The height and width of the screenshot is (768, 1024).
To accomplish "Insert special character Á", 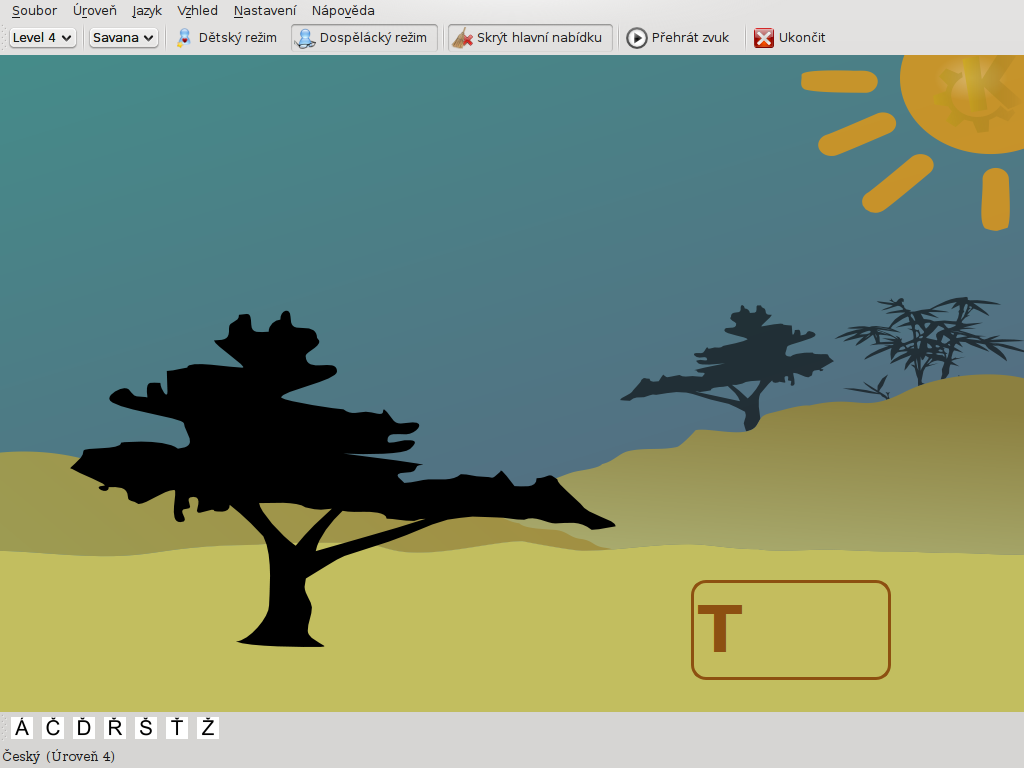I will click(x=22, y=728).
